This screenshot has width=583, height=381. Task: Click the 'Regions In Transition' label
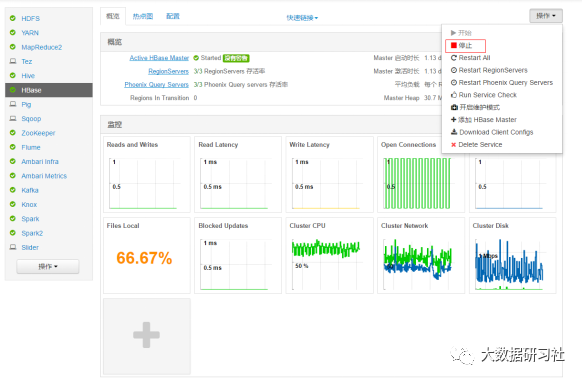(160, 98)
